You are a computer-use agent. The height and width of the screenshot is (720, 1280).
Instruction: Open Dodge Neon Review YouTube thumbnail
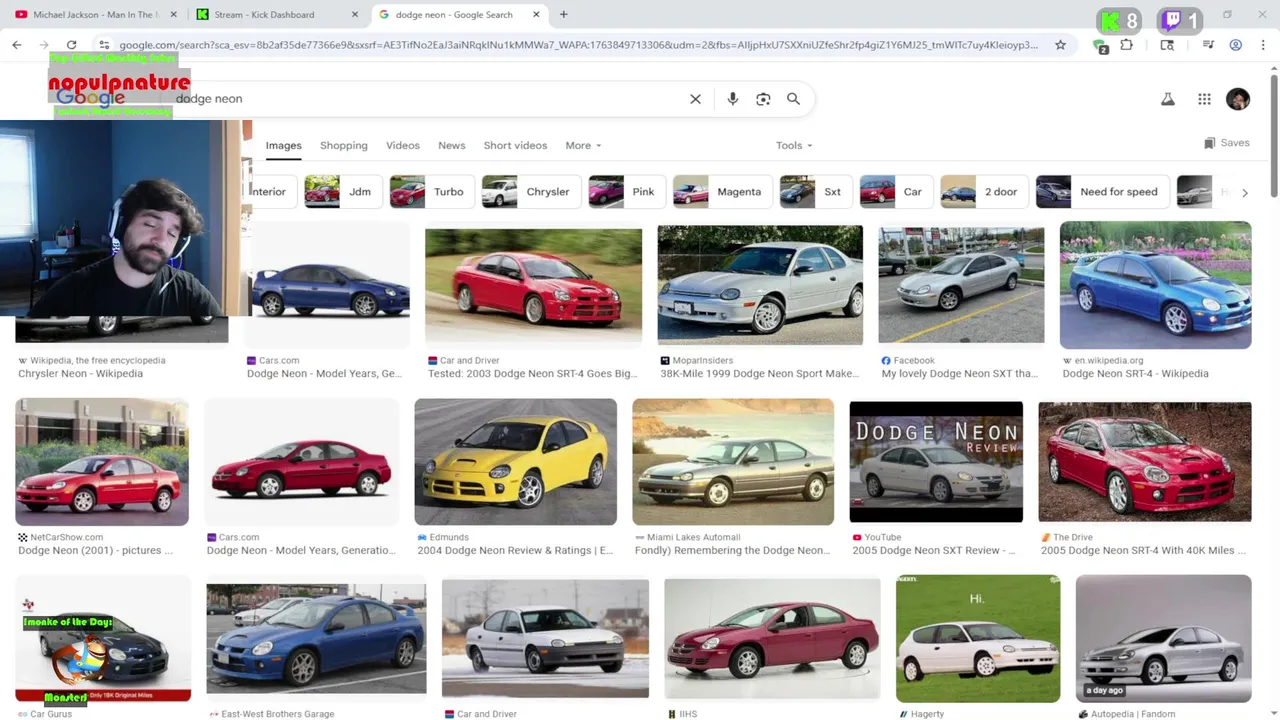click(936, 462)
